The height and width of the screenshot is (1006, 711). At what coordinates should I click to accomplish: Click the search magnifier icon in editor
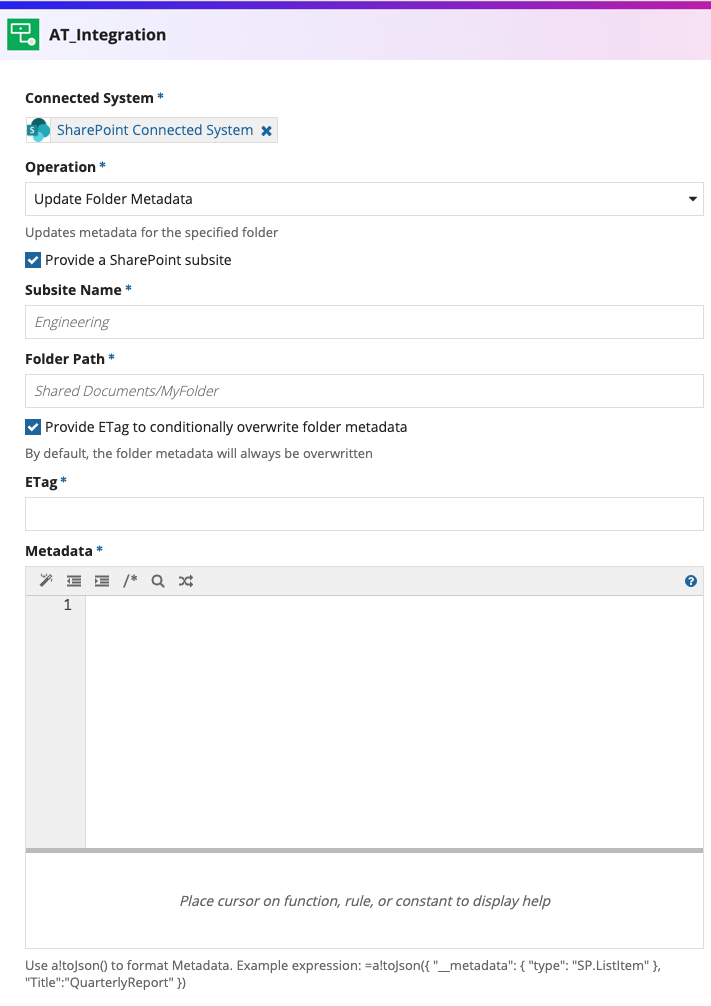pyautogui.click(x=158, y=581)
